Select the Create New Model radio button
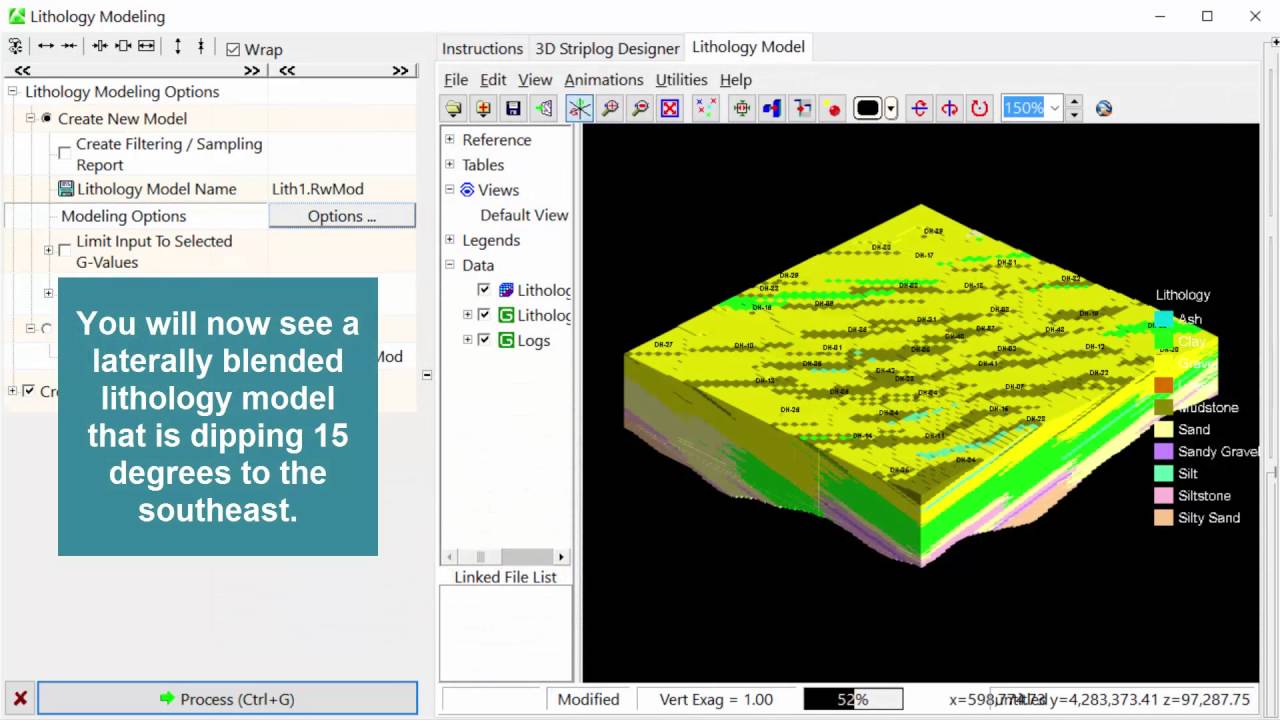The image size is (1280, 720). tap(46, 118)
